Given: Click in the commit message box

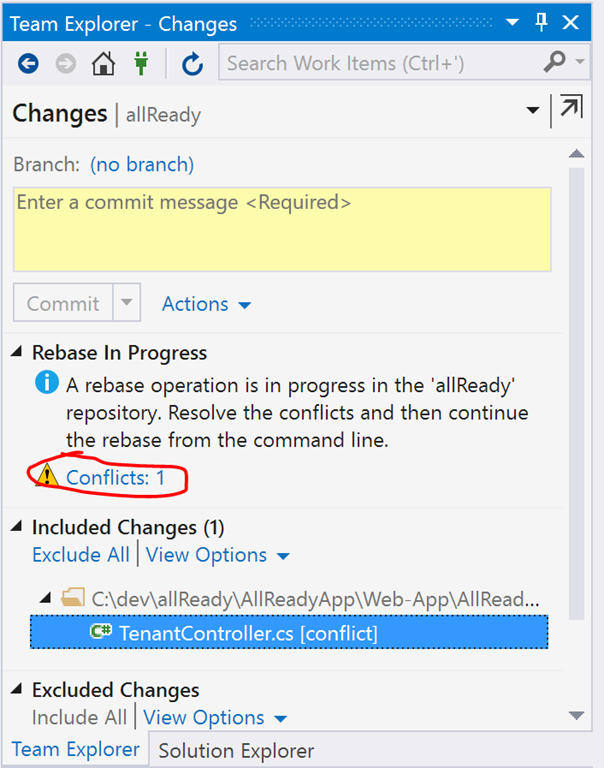Looking at the screenshot, I should pyautogui.click(x=282, y=229).
